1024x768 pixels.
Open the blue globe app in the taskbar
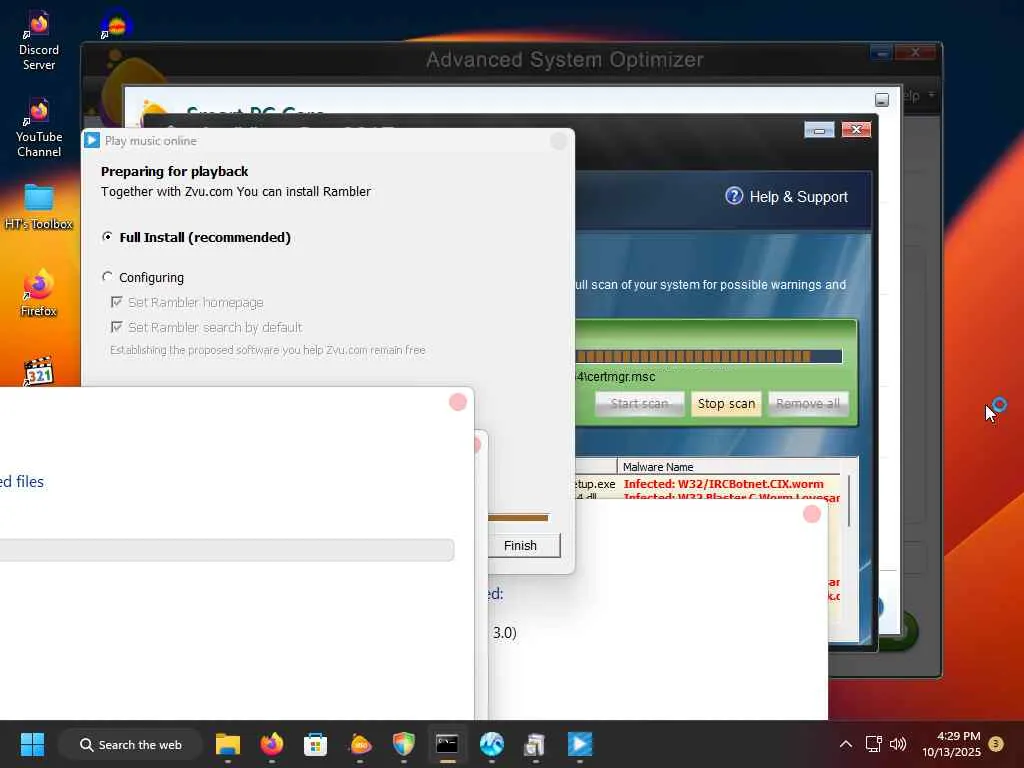point(491,744)
